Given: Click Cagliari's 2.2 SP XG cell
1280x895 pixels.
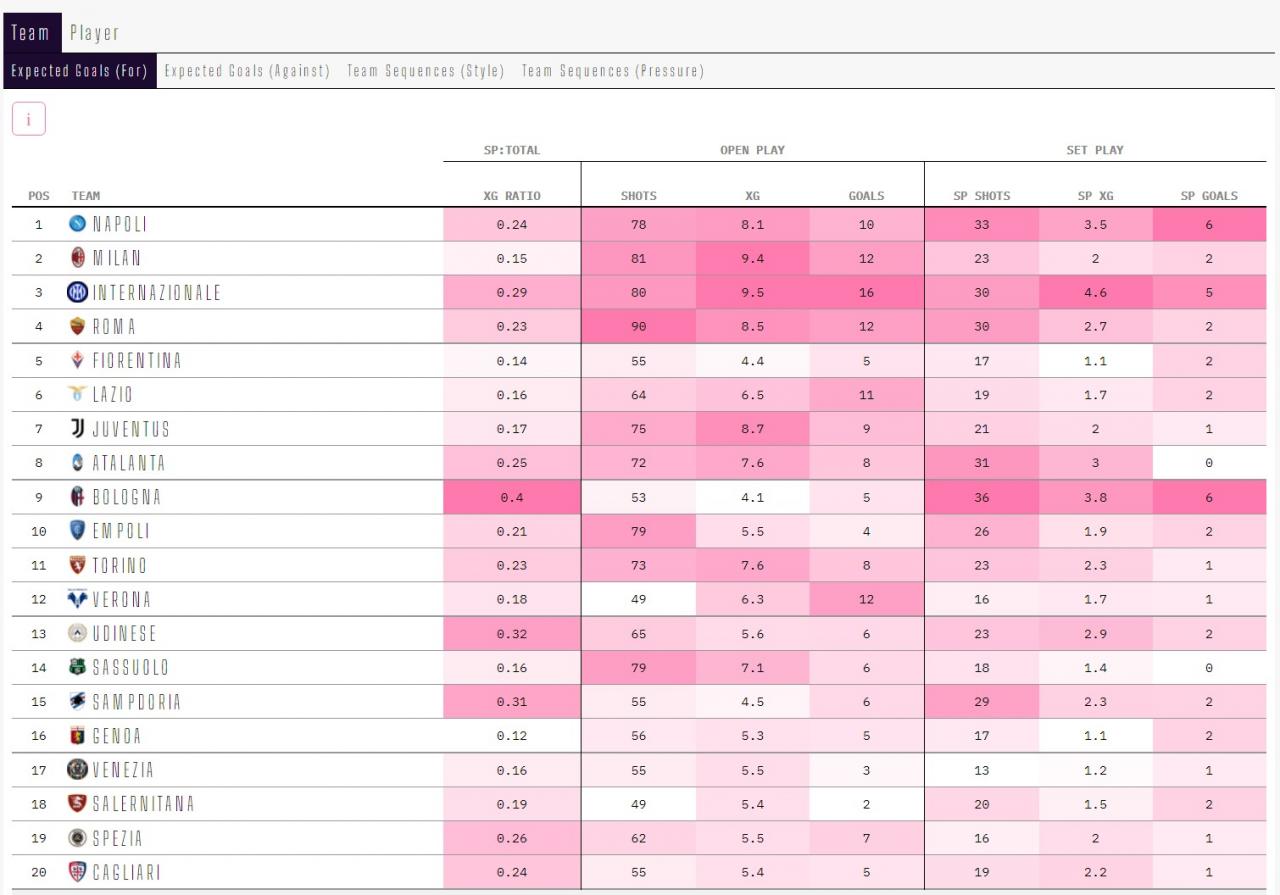Looking at the screenshot, I should tap(1095, 871).
